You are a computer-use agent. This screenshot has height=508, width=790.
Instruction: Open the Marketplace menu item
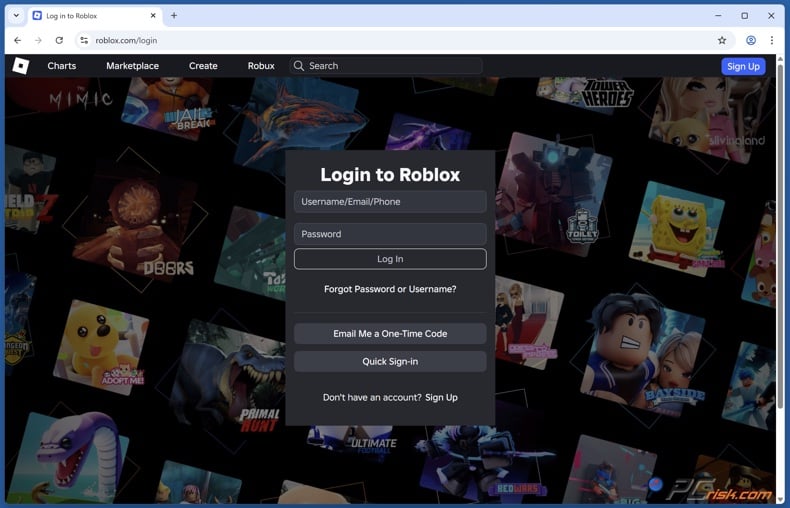(133, 66)
